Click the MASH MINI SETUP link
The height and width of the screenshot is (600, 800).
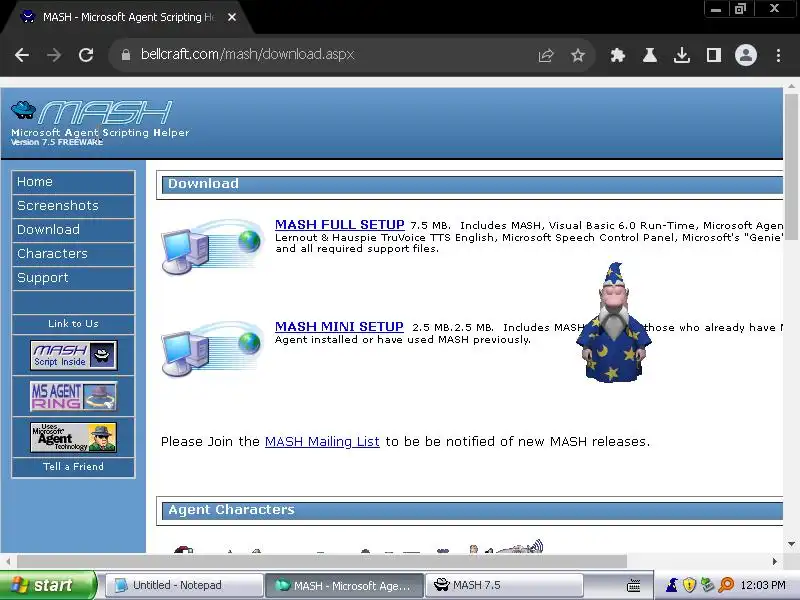(x=339, y=327)
